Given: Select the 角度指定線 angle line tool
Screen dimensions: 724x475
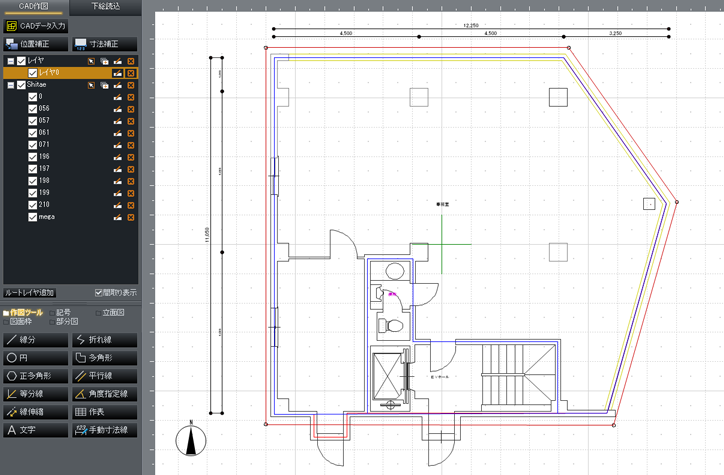Looking at the screenshot, I should [x=104, y=394].
